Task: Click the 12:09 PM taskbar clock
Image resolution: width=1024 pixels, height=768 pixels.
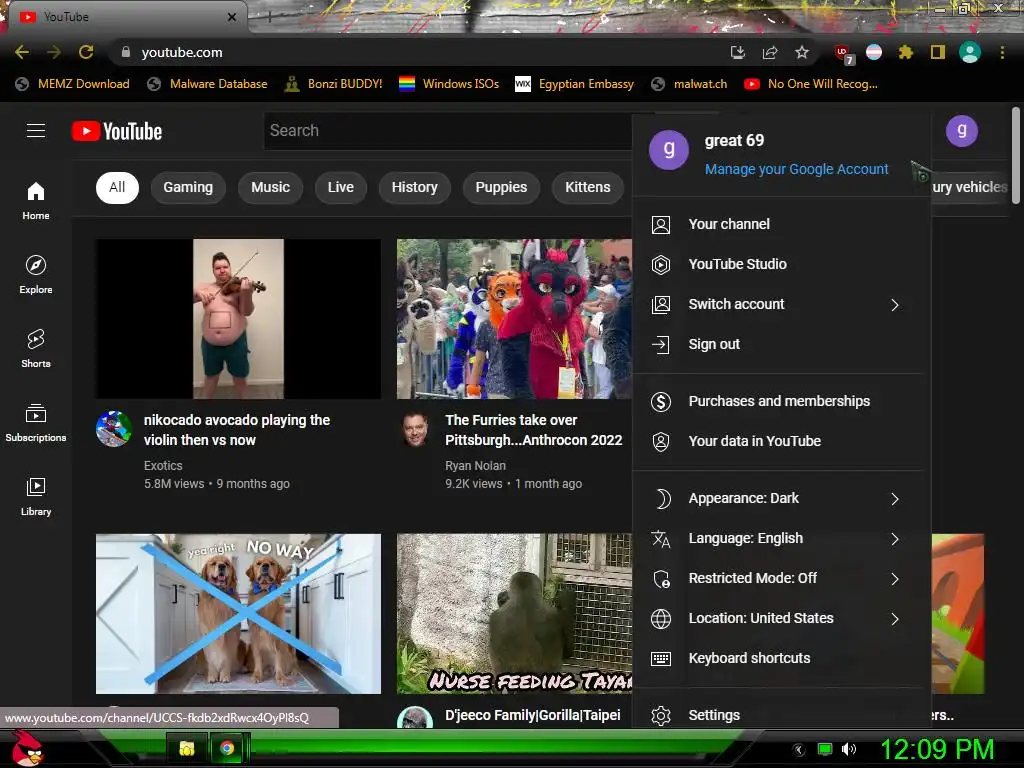Action: click(x=937, y=749)
